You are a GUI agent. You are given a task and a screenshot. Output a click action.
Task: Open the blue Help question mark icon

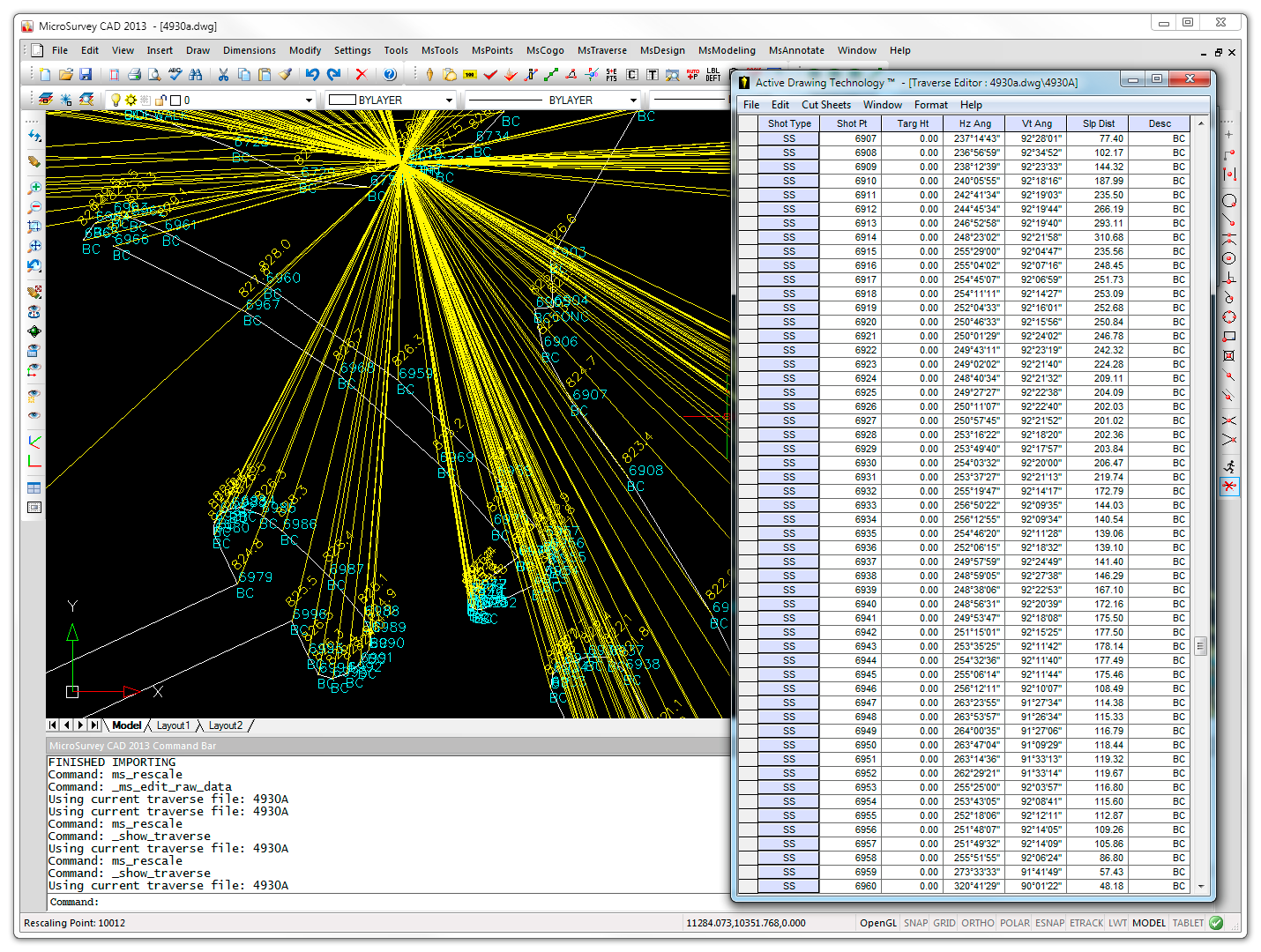390,75
